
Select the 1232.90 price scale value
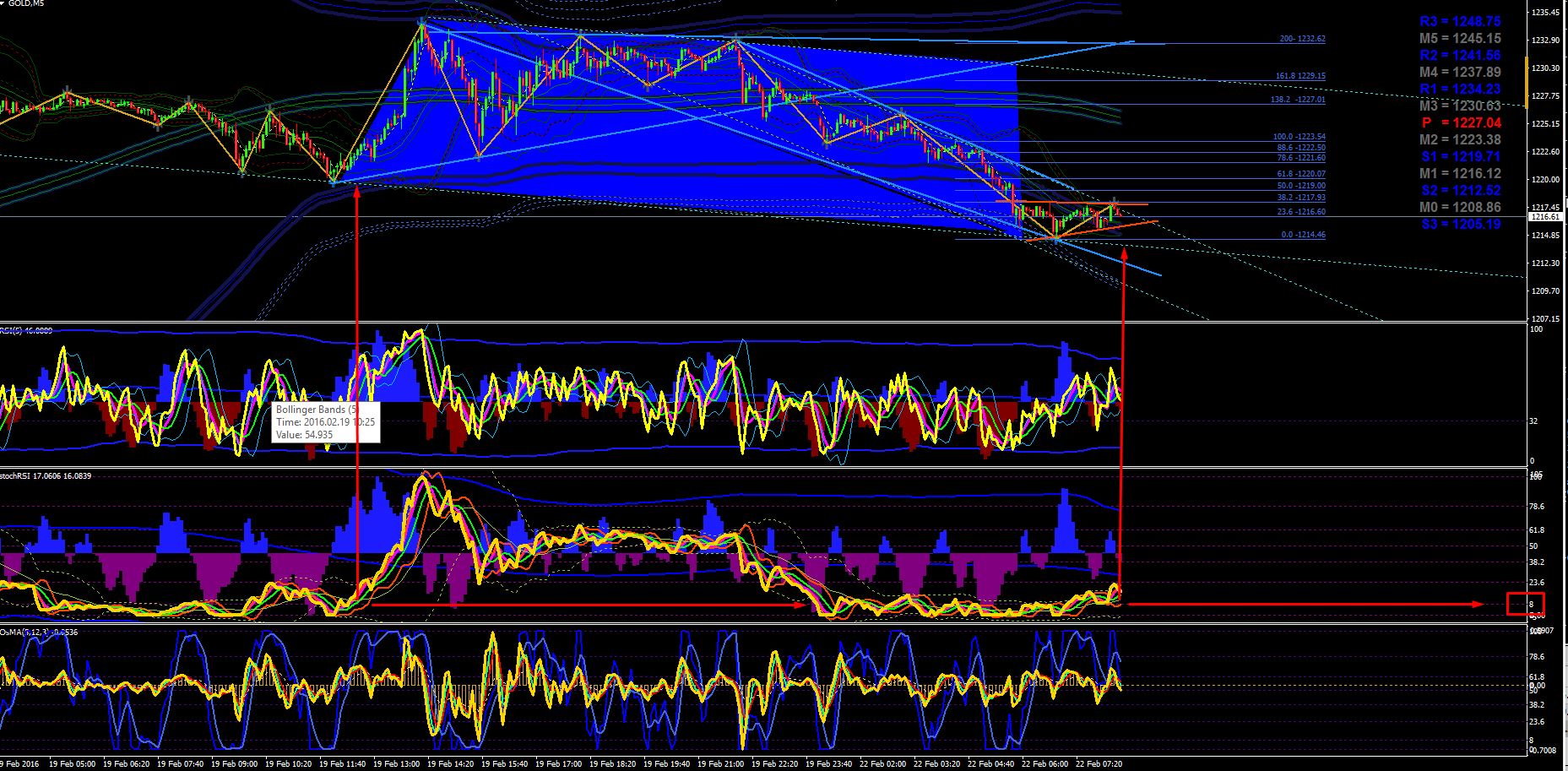1545,41
